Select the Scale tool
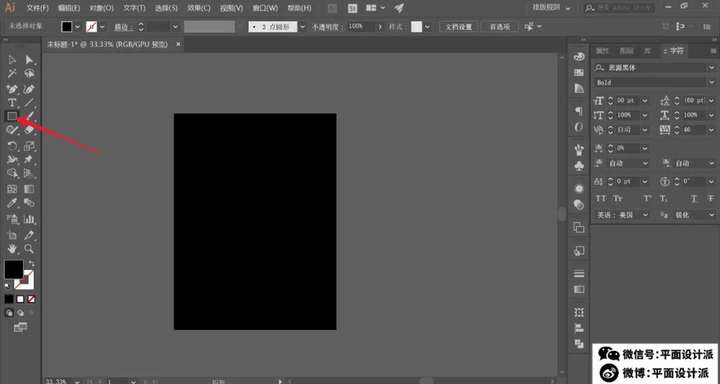 point(29,147)
